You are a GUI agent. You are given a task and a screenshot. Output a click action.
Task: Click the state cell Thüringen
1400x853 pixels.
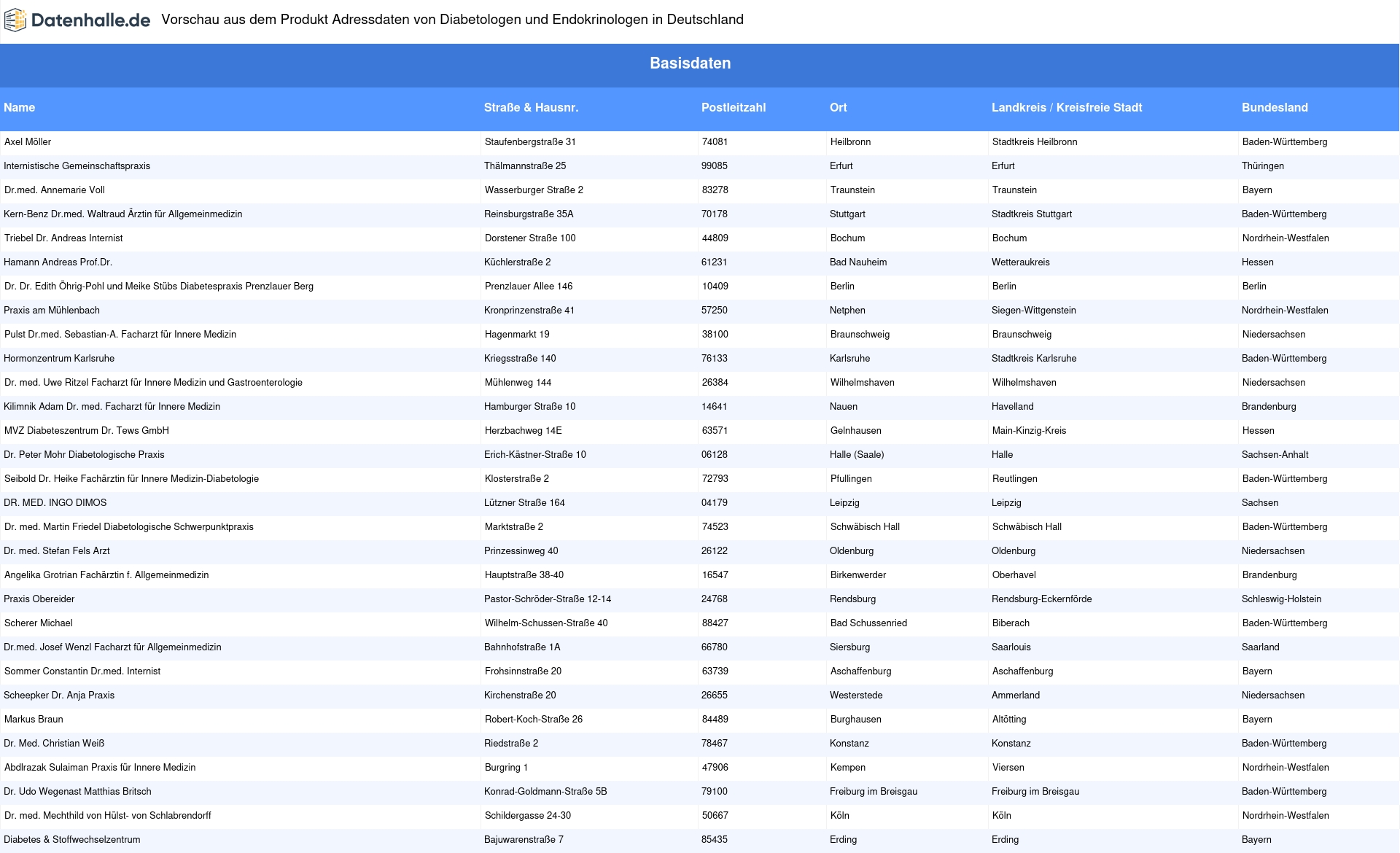coord(1263,166)
